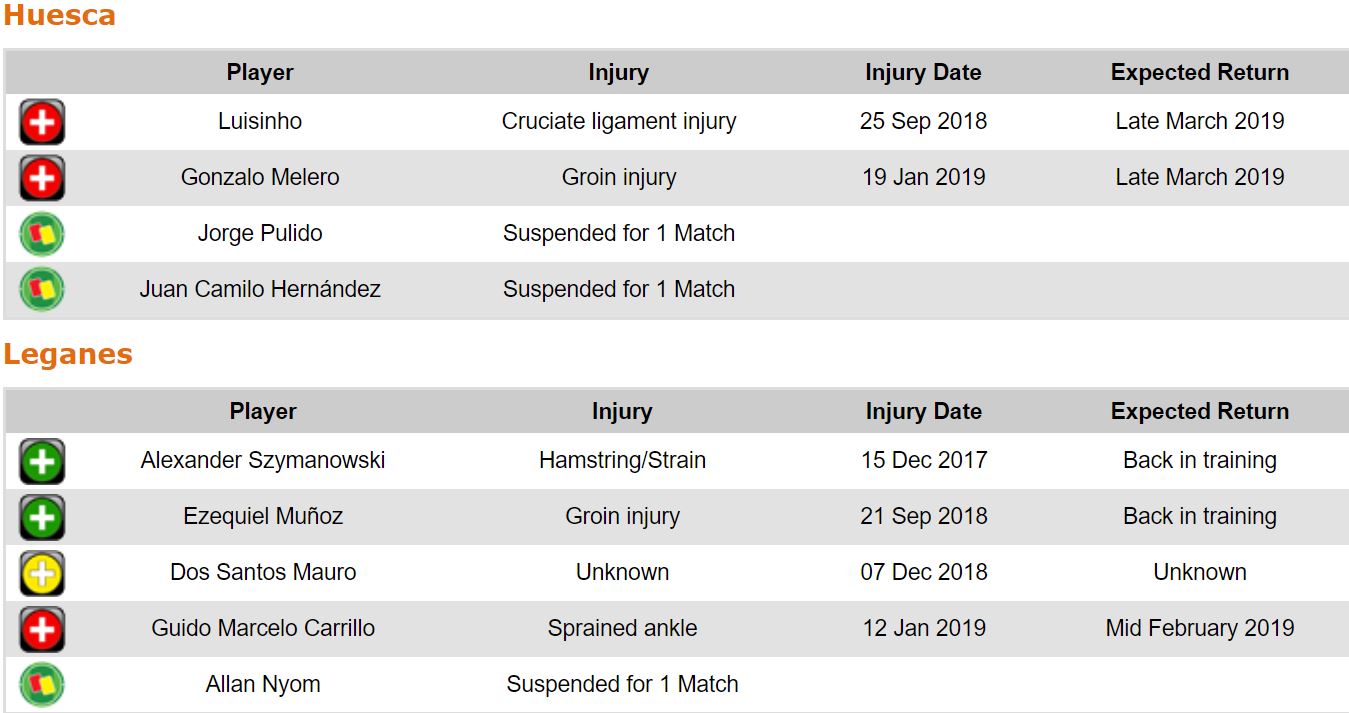Select player name Guido Marcelo Carrillo
The image size is (1349, 713).
coord(263,628)
